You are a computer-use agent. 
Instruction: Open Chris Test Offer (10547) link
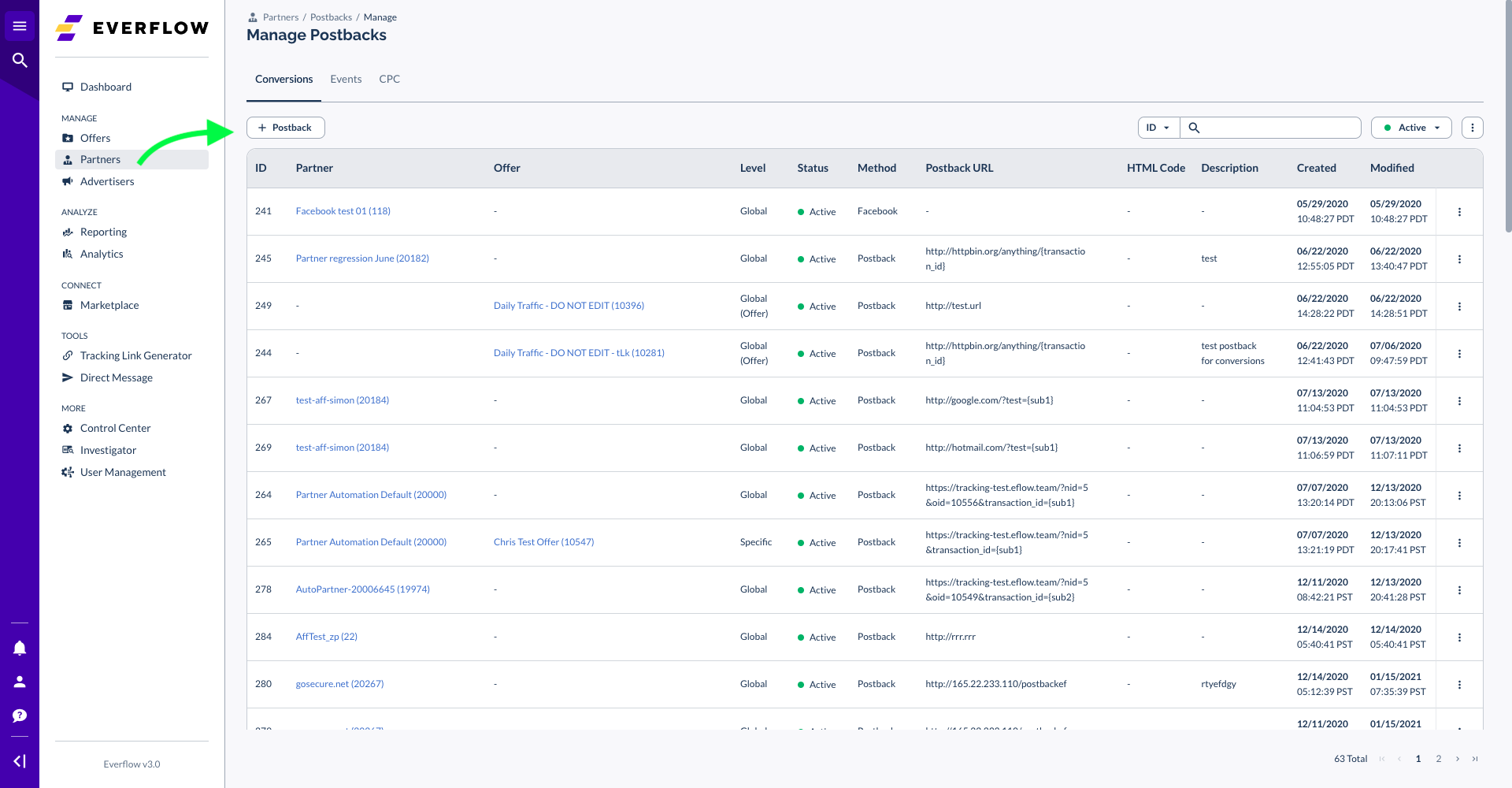[543, 542]
